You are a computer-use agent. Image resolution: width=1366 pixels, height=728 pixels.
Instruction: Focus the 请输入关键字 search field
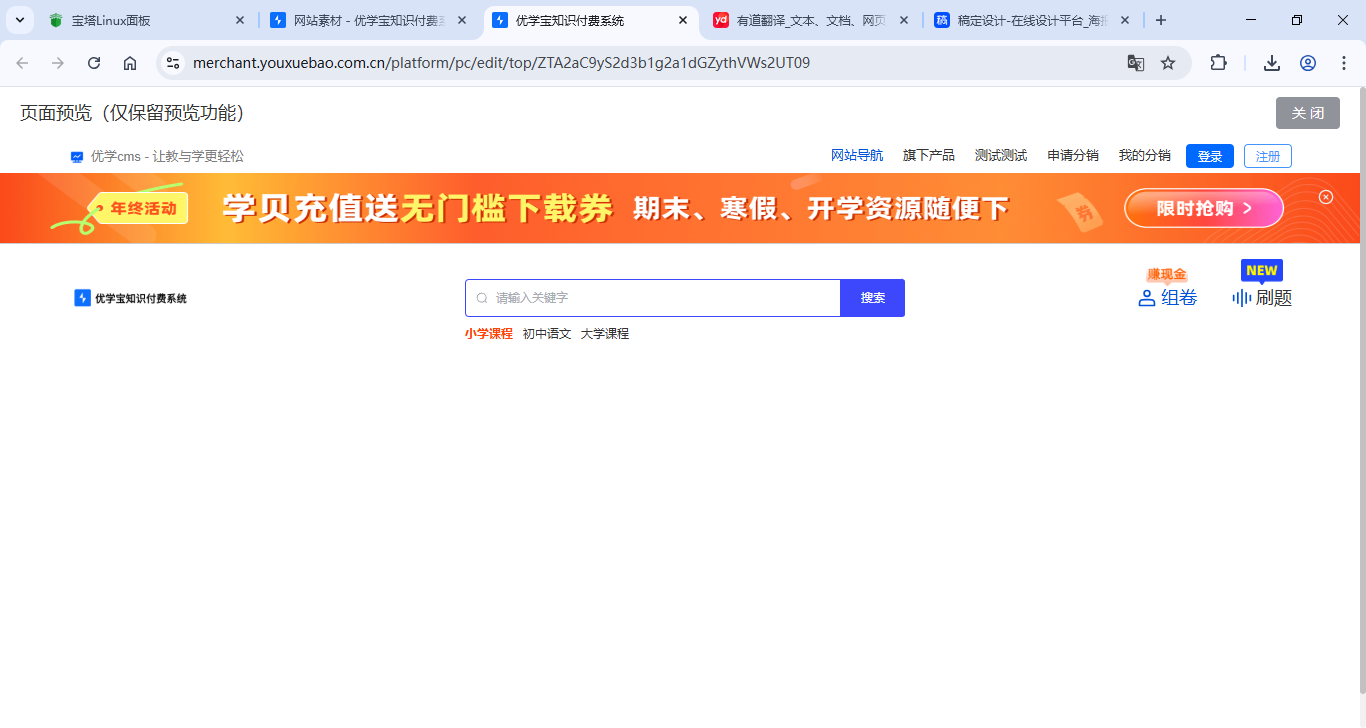(660, 298)
